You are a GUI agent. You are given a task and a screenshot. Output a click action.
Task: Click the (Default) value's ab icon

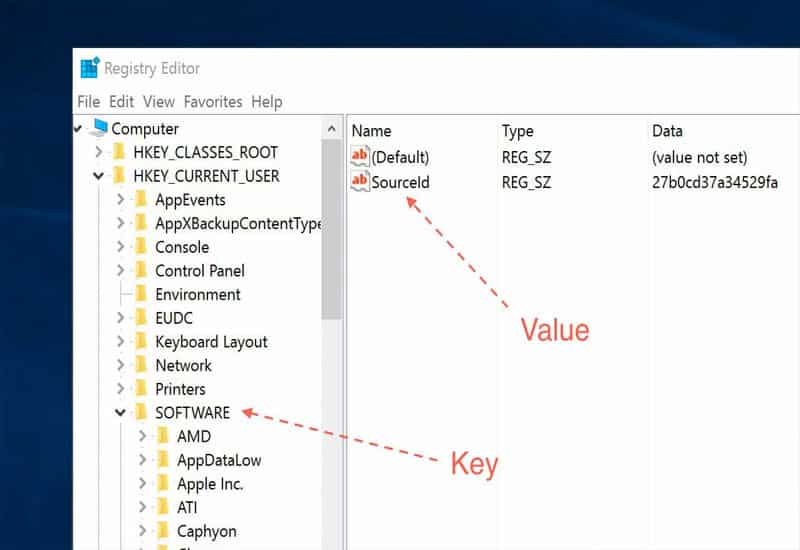click(360, 157)
